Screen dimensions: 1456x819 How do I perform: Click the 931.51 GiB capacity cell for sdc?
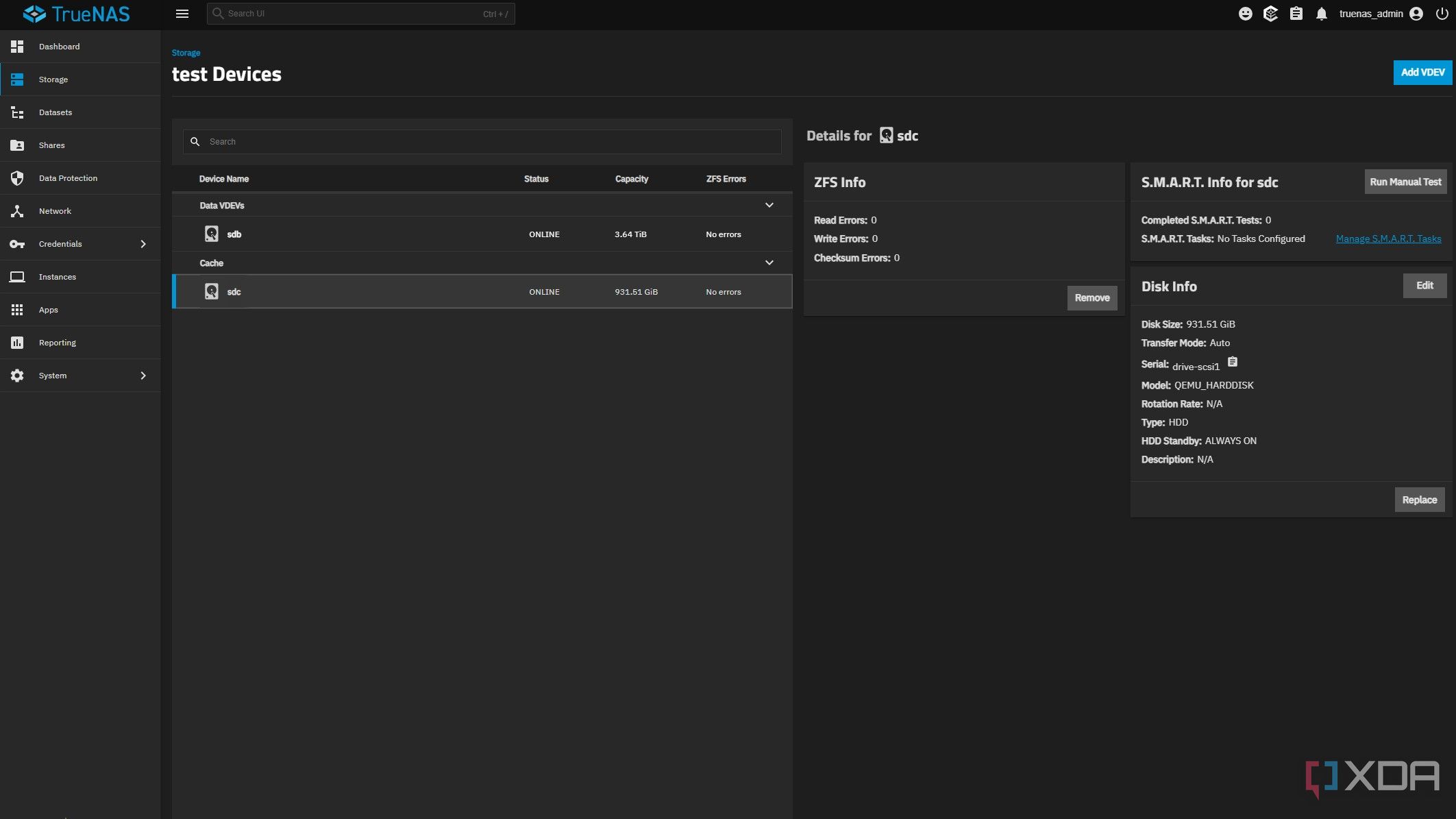[636, 292]
